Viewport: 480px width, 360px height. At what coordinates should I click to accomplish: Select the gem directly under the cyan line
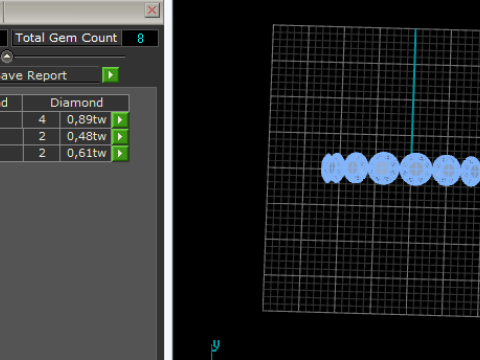point(416,169)
